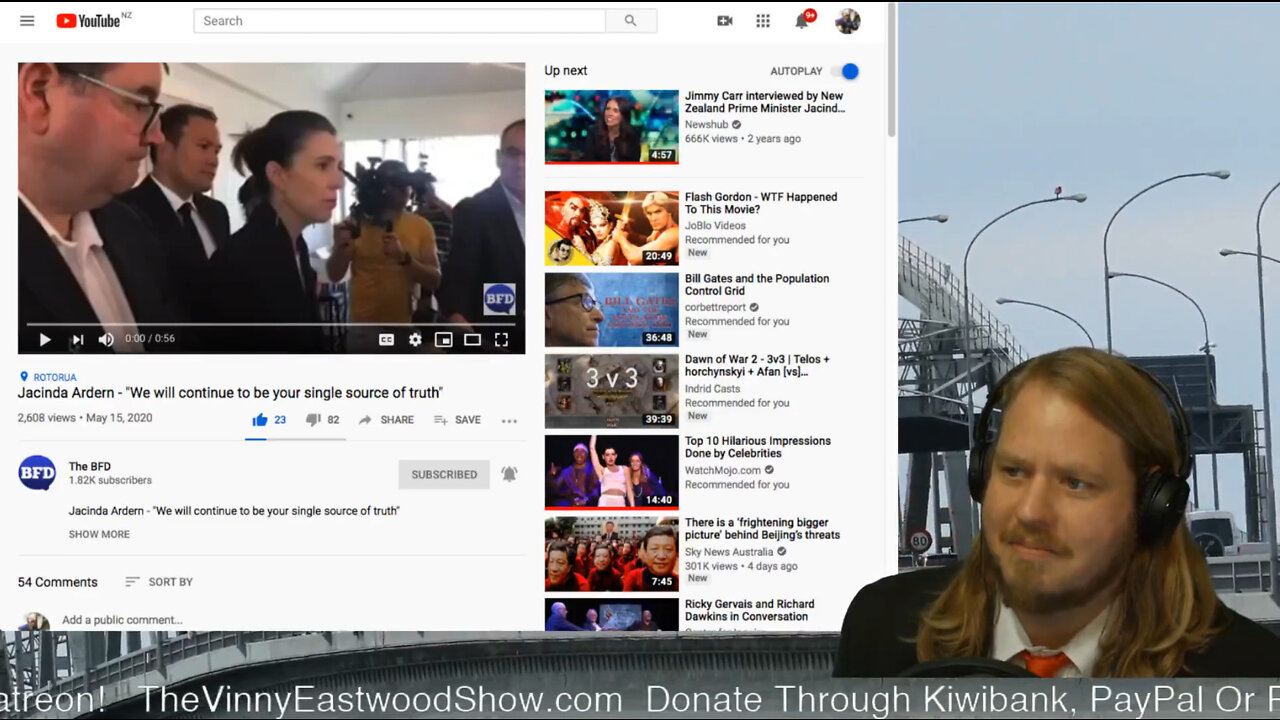Open The BFD channel avatar
1280x720 pixels.
37,472
